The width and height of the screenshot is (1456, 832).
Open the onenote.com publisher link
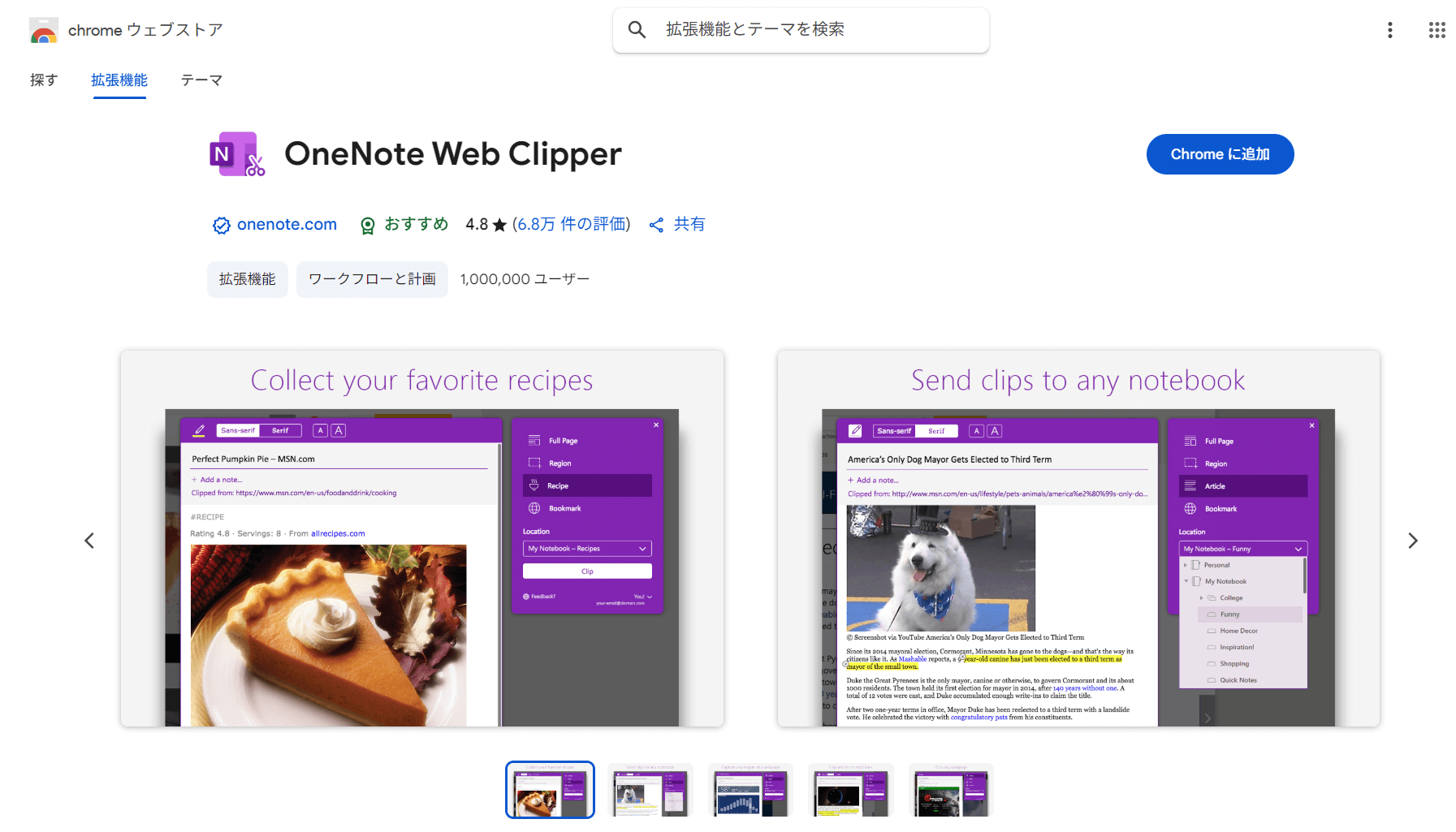click(287, 225)
